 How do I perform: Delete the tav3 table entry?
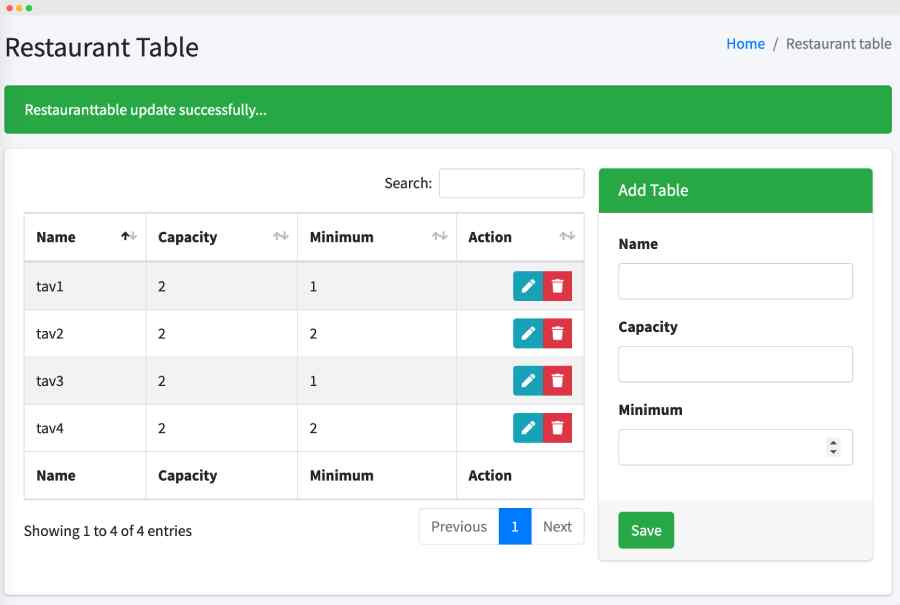coord(557,381)
